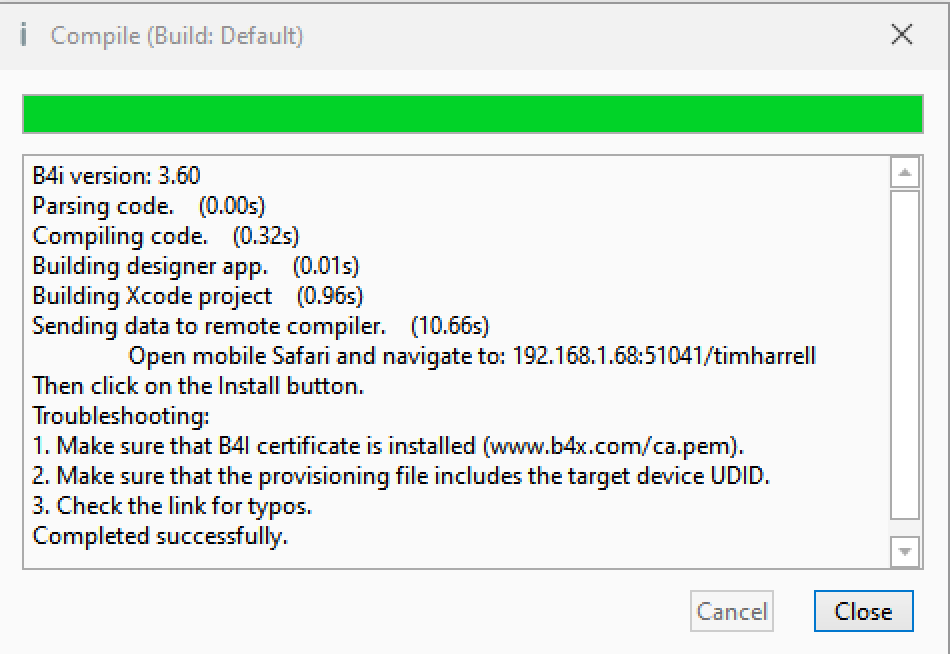This screenshot has height=654, width=950.
Task: Click the log scrollbar up arrow
Action: [904, 173]
